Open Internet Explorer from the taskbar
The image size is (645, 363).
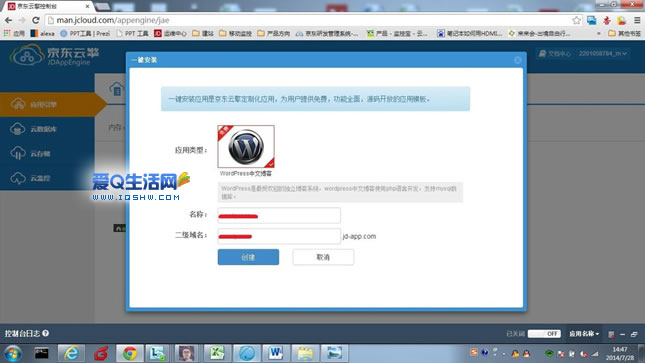71,353
